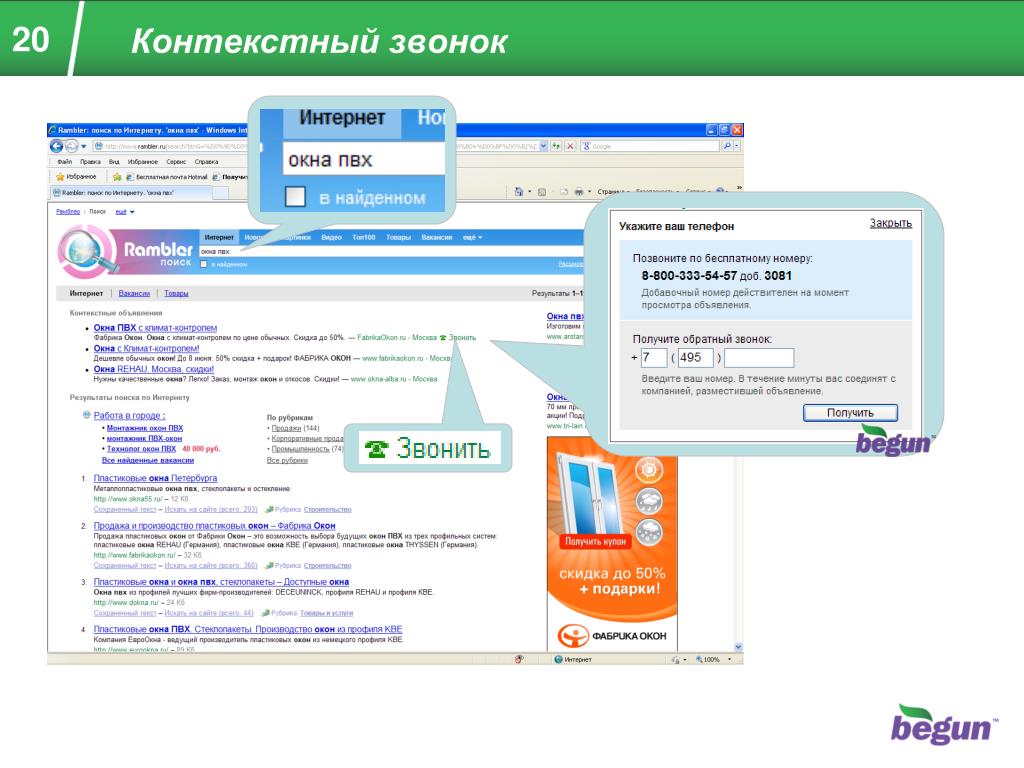Click the Rambler поиск logo
Viewport: 1024px width, 768px height.
point(127,253)
